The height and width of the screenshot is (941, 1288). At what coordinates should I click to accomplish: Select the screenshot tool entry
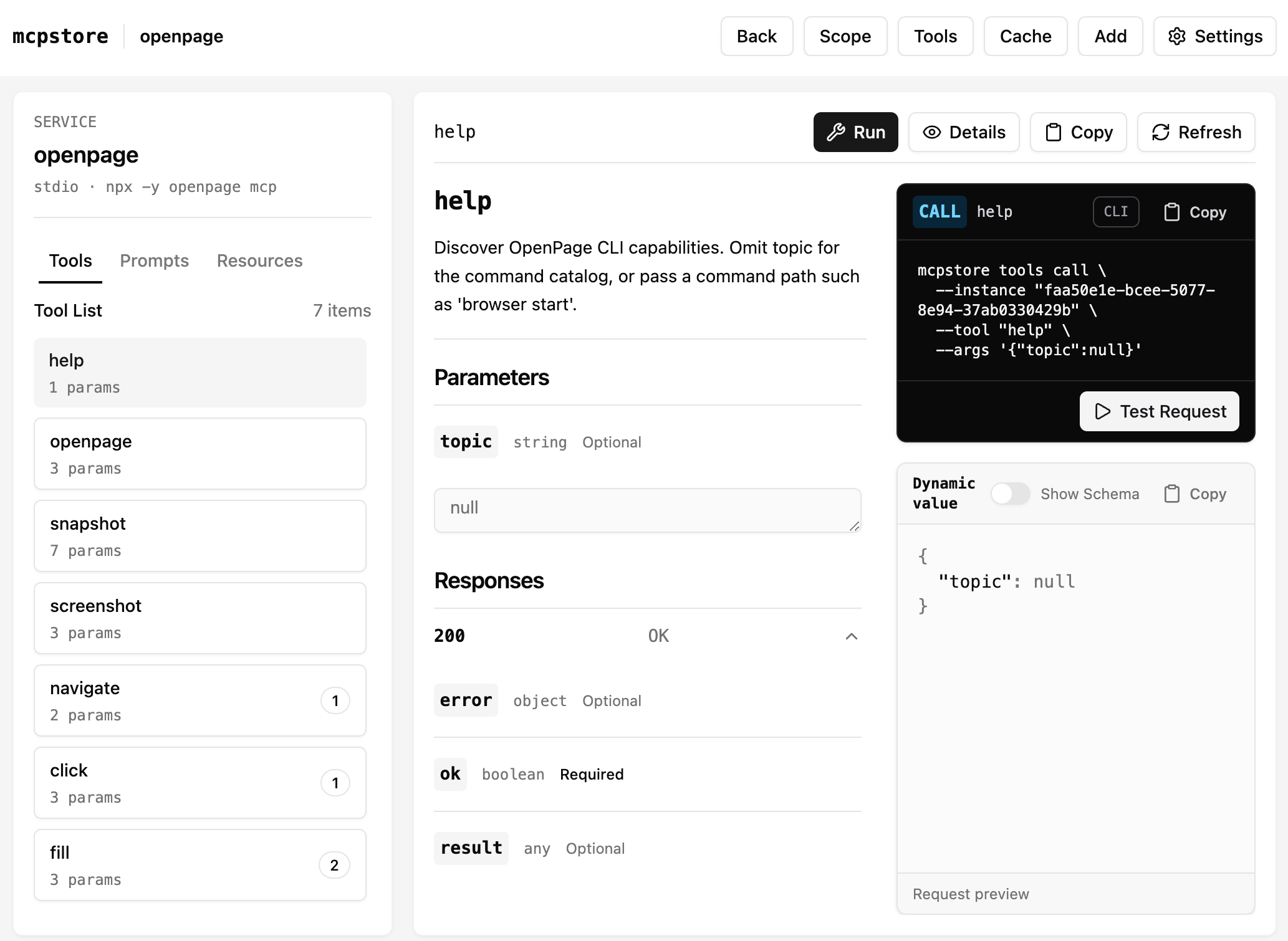click(200, 618)
